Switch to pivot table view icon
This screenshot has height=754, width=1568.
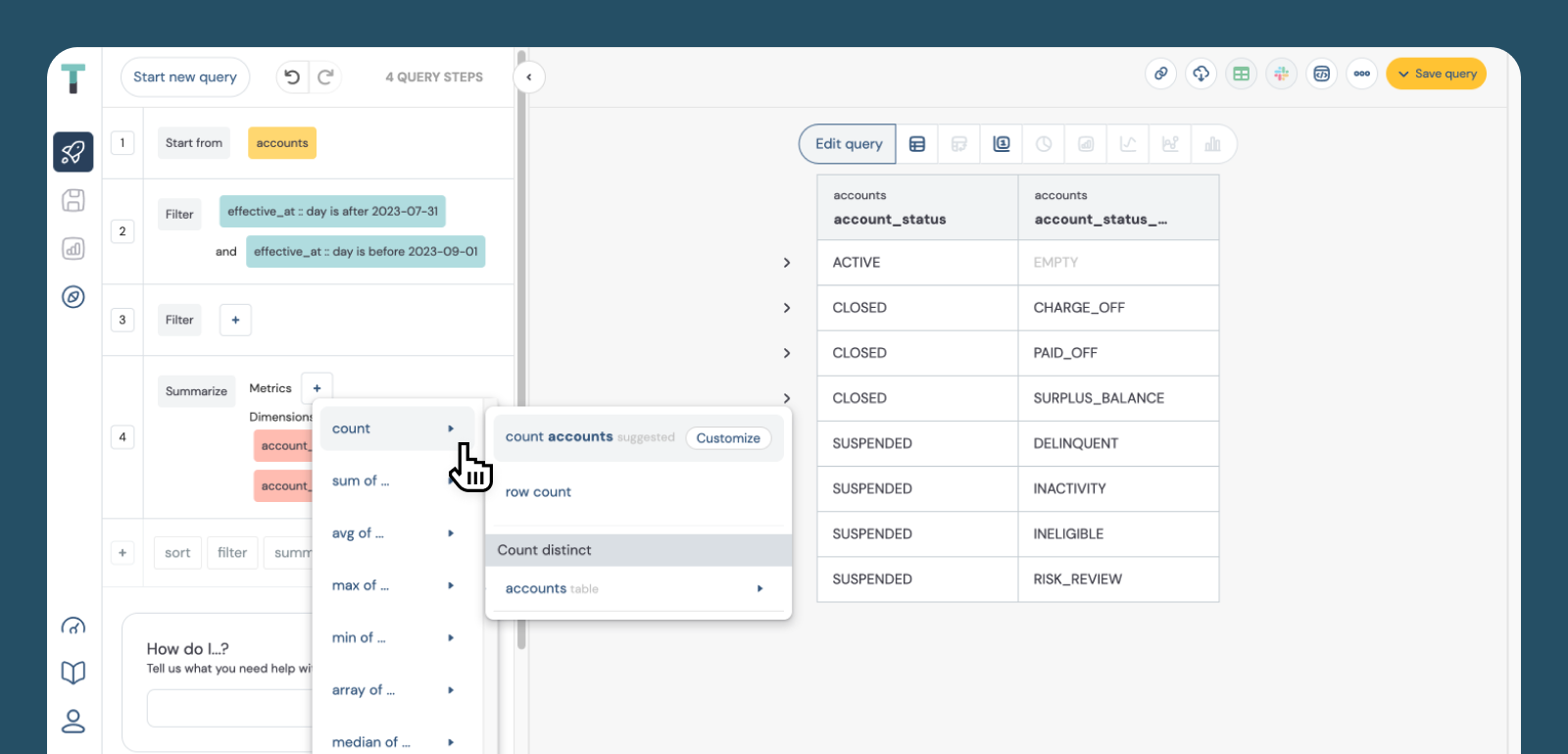pos(959,144)
